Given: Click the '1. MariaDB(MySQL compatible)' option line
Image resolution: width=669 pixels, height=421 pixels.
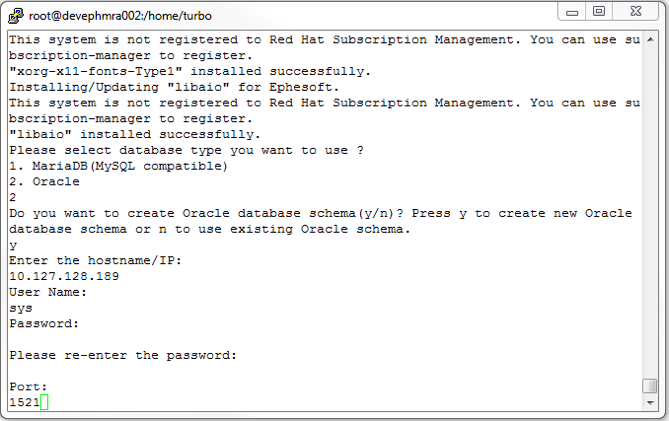Looking at the screenshot, I should point(118,166).
